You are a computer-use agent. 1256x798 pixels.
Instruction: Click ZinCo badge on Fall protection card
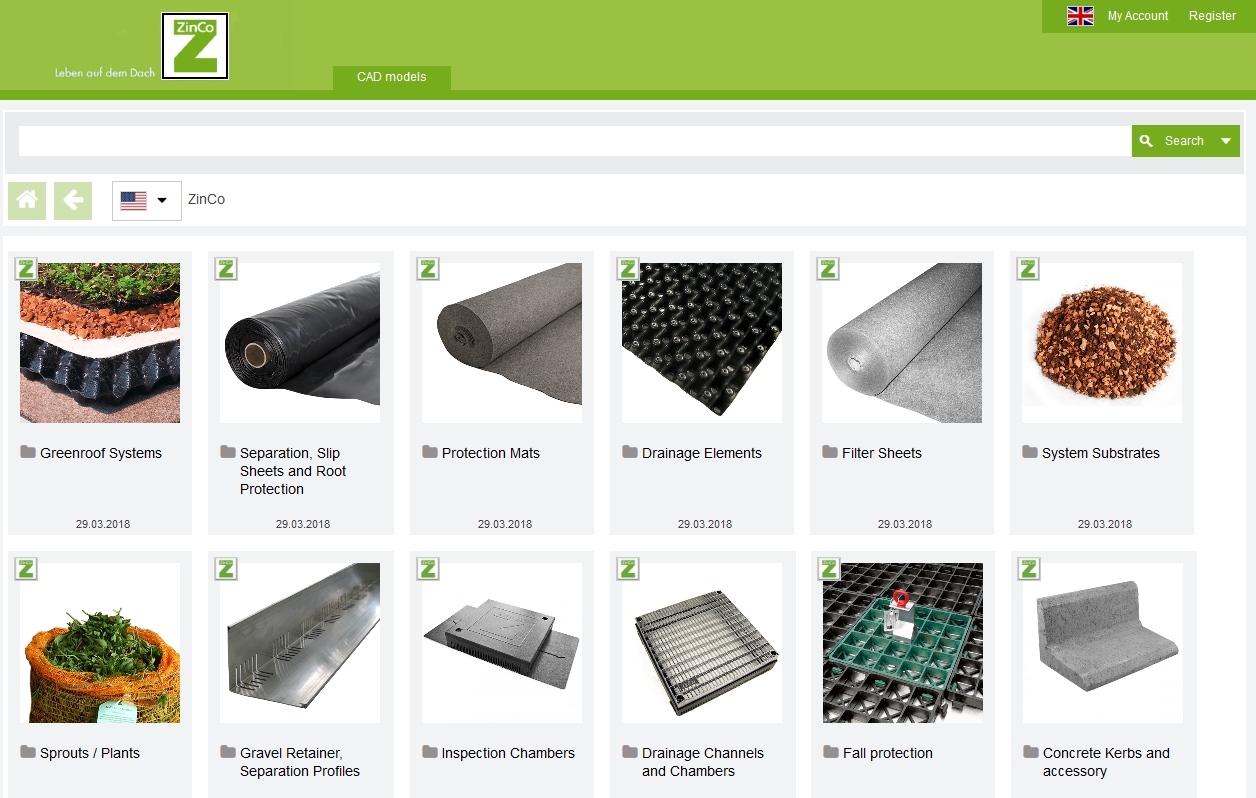point(829,568)
